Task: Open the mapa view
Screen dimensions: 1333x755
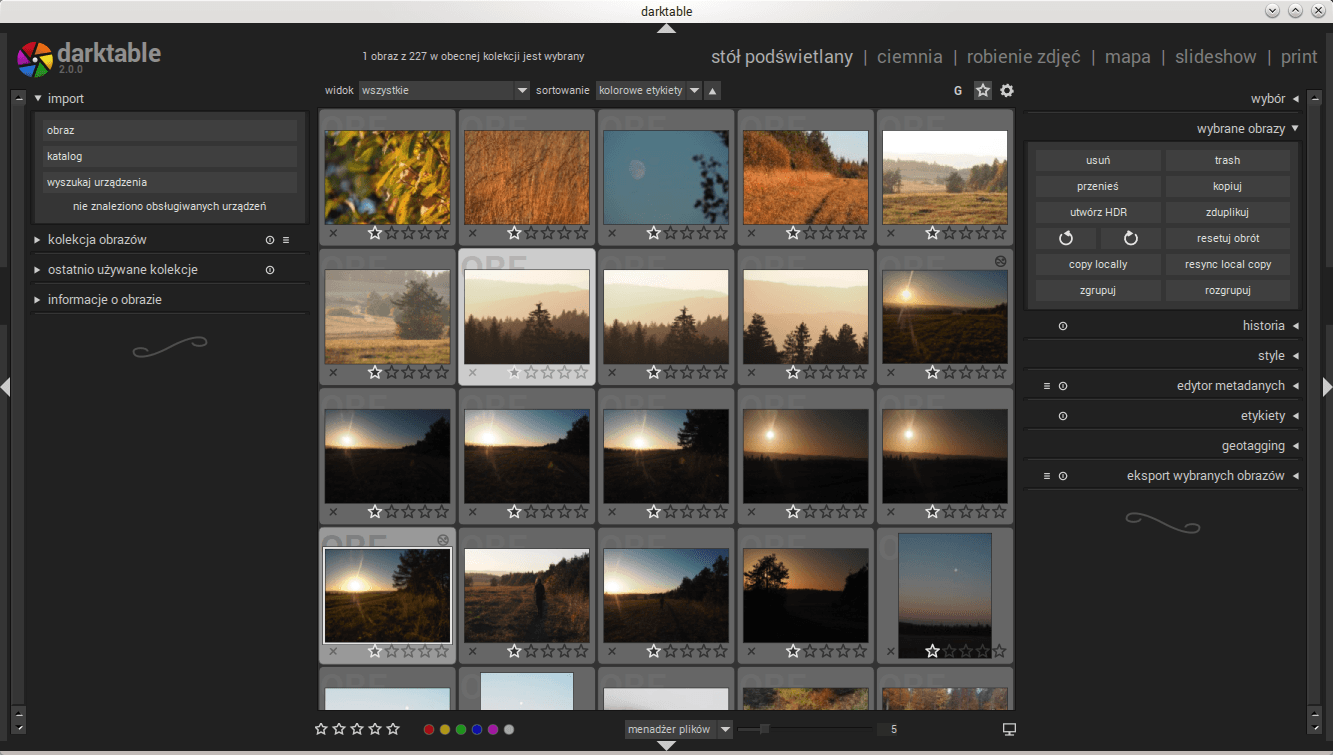Action: click(1128, 57)
